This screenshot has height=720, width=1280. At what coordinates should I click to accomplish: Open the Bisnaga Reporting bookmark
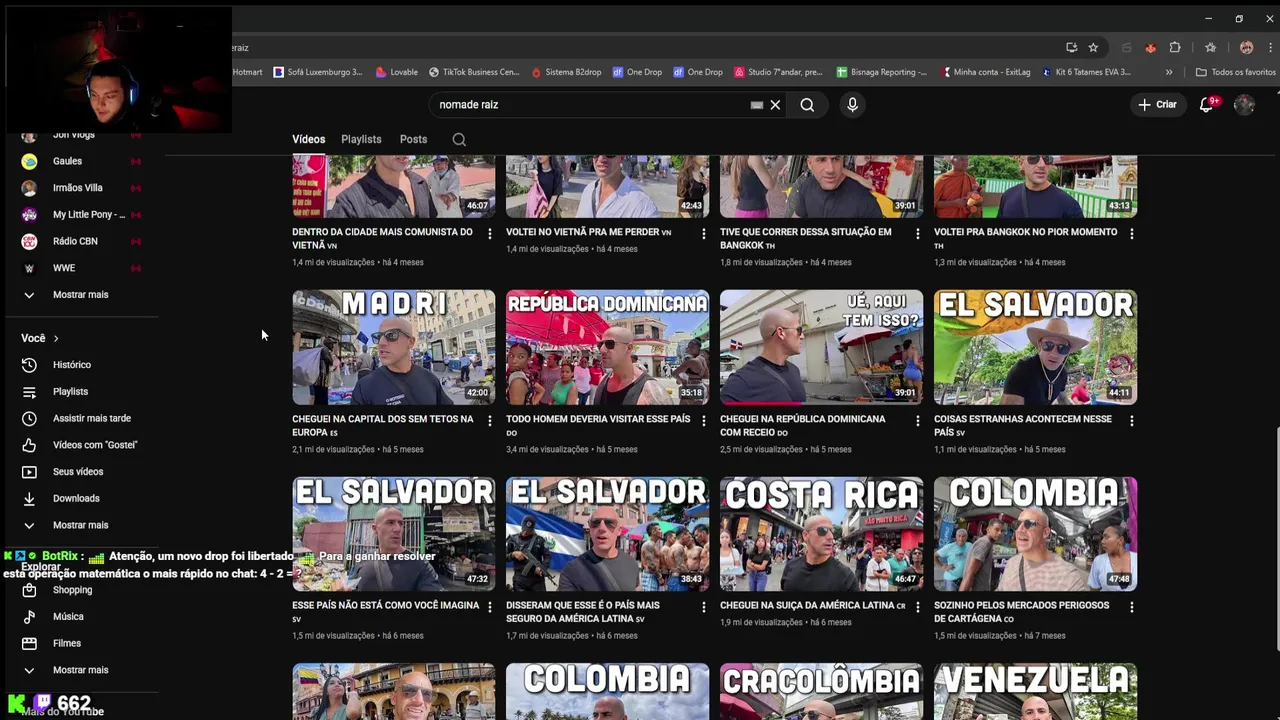click(x=882, y=72)
